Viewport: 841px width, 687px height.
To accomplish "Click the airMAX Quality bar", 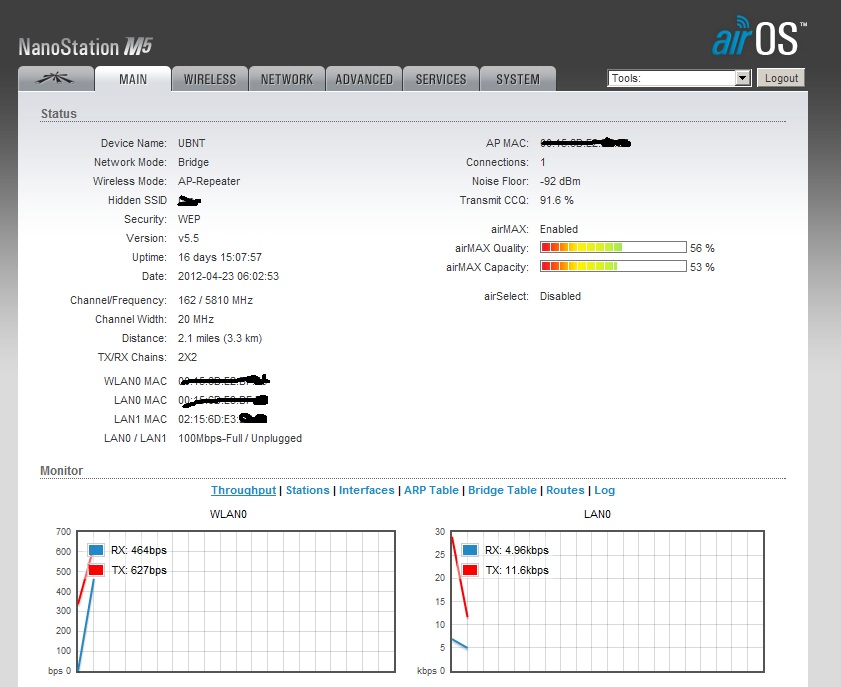I will pos(612,247).
